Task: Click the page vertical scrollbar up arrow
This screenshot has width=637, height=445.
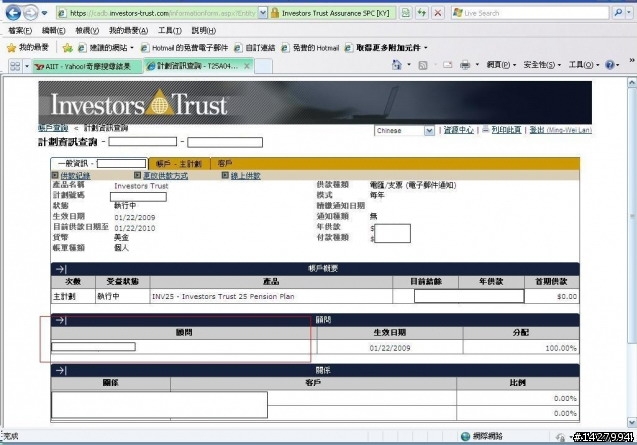Action: tap(632, 82)
